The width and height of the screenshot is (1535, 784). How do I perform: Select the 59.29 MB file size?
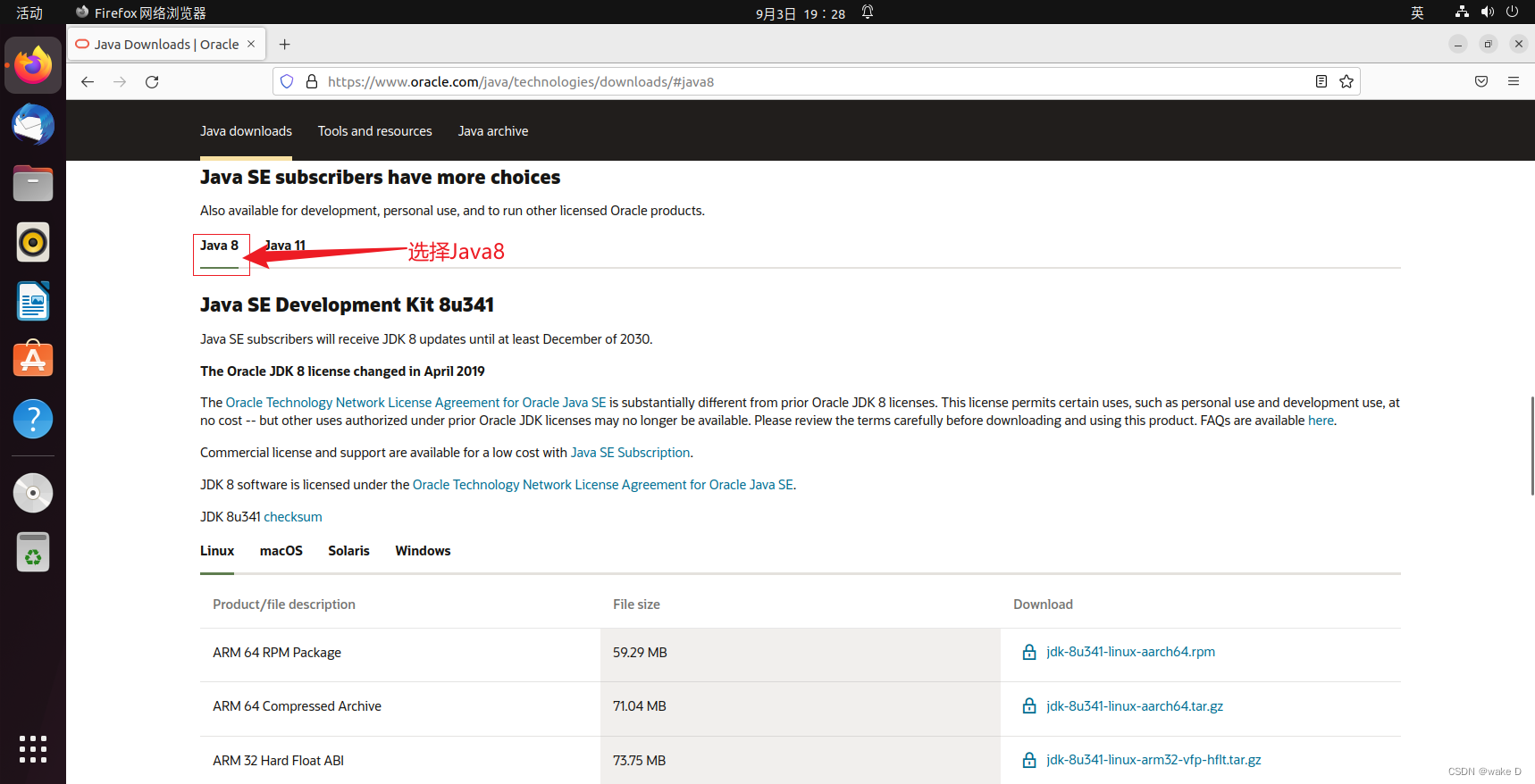coord(640,653)
